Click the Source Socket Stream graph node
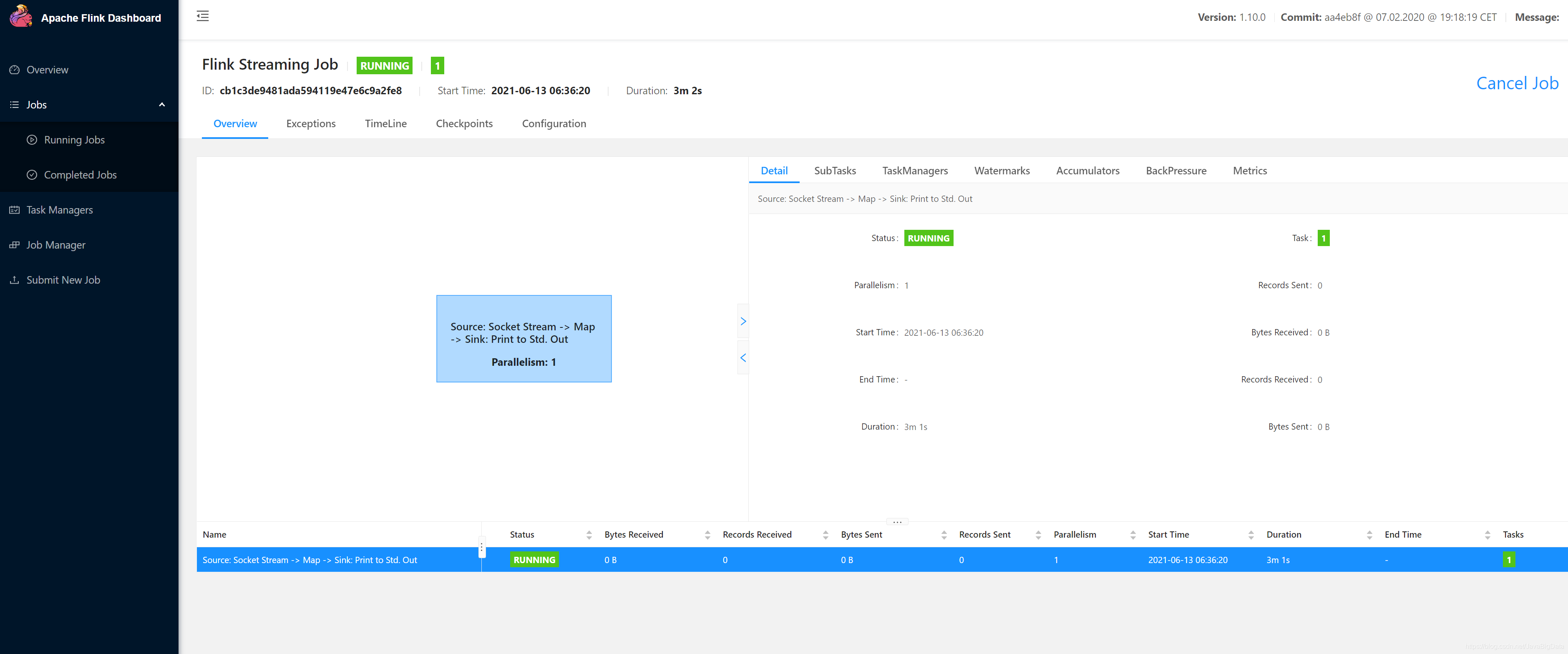This screenshot has height=654, width=1568. (x=524, y=339)
